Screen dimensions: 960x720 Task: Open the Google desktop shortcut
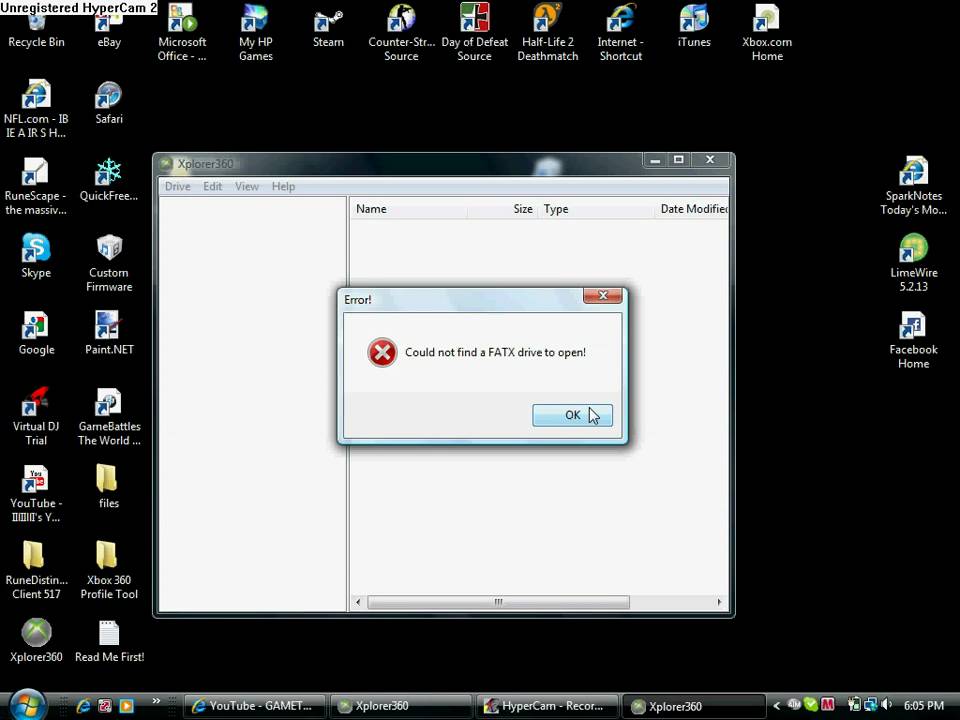tap(36, 333)
